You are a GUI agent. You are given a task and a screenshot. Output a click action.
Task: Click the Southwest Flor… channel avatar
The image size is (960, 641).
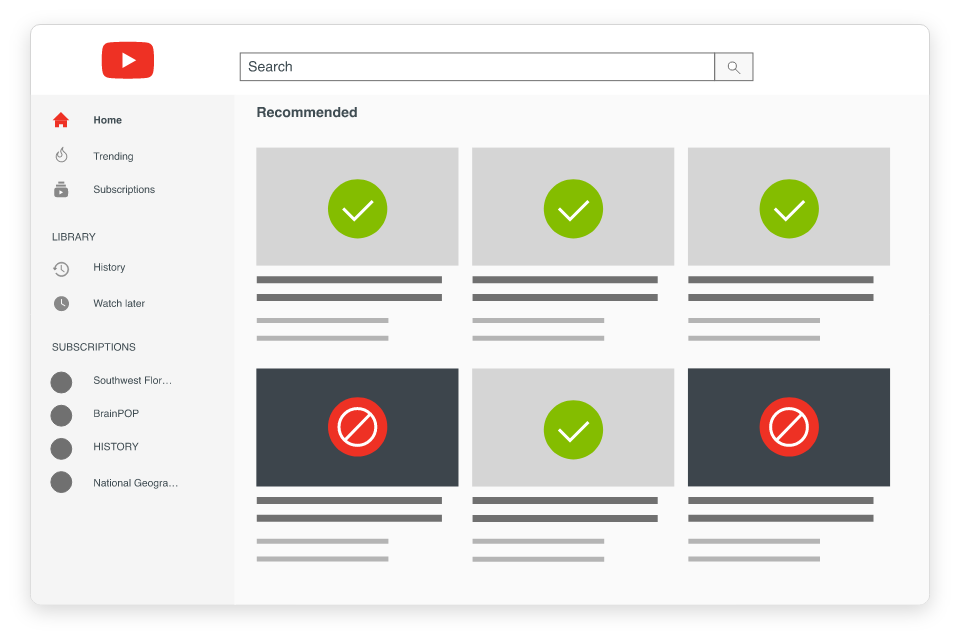tap(61, 382)
